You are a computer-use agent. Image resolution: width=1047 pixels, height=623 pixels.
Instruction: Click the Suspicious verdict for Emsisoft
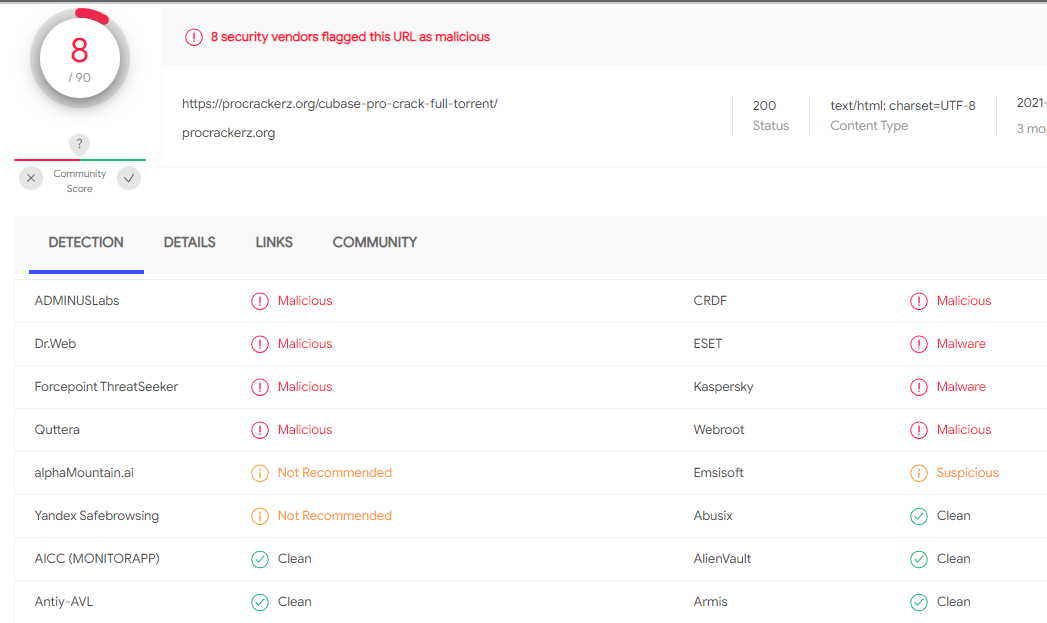(968, 473)
